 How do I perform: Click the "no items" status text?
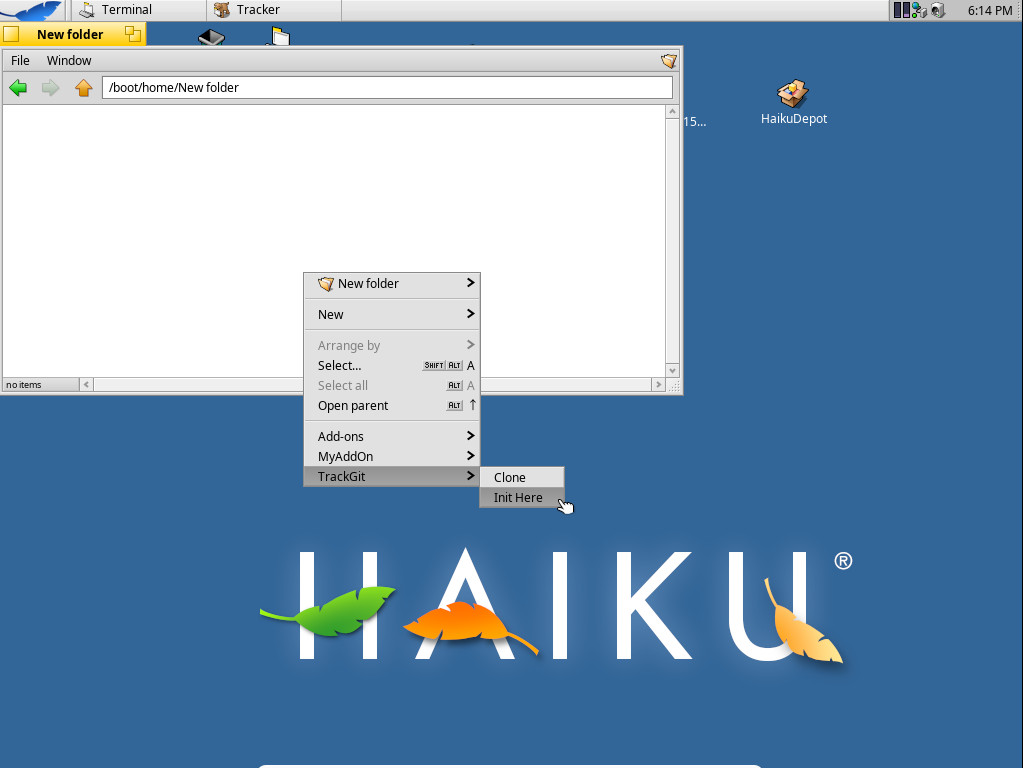[24, 385]
